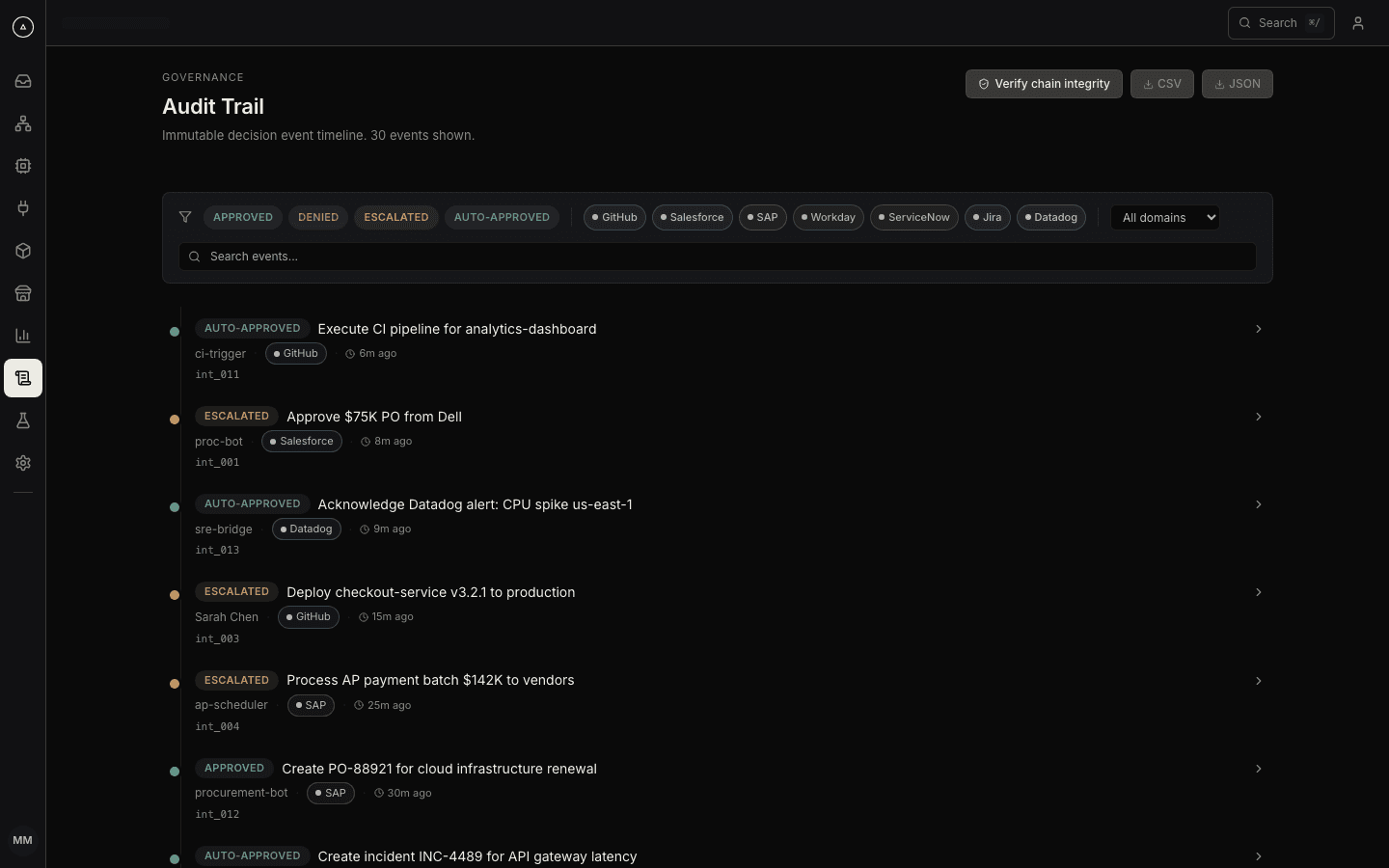Image resolution: width=1389 pixels, height=868 pixels.
Task: Open the plug connectors icon in sidebar
Action: coord(23,208)
